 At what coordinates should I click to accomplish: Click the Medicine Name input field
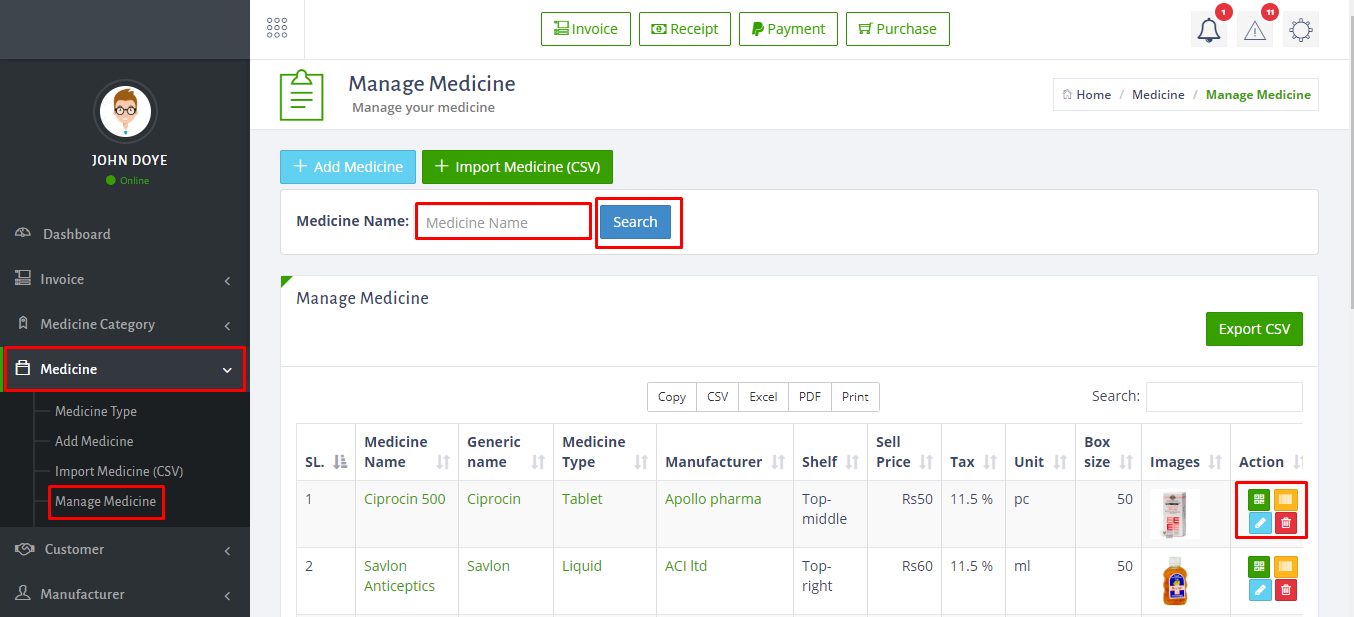[503, 222]
